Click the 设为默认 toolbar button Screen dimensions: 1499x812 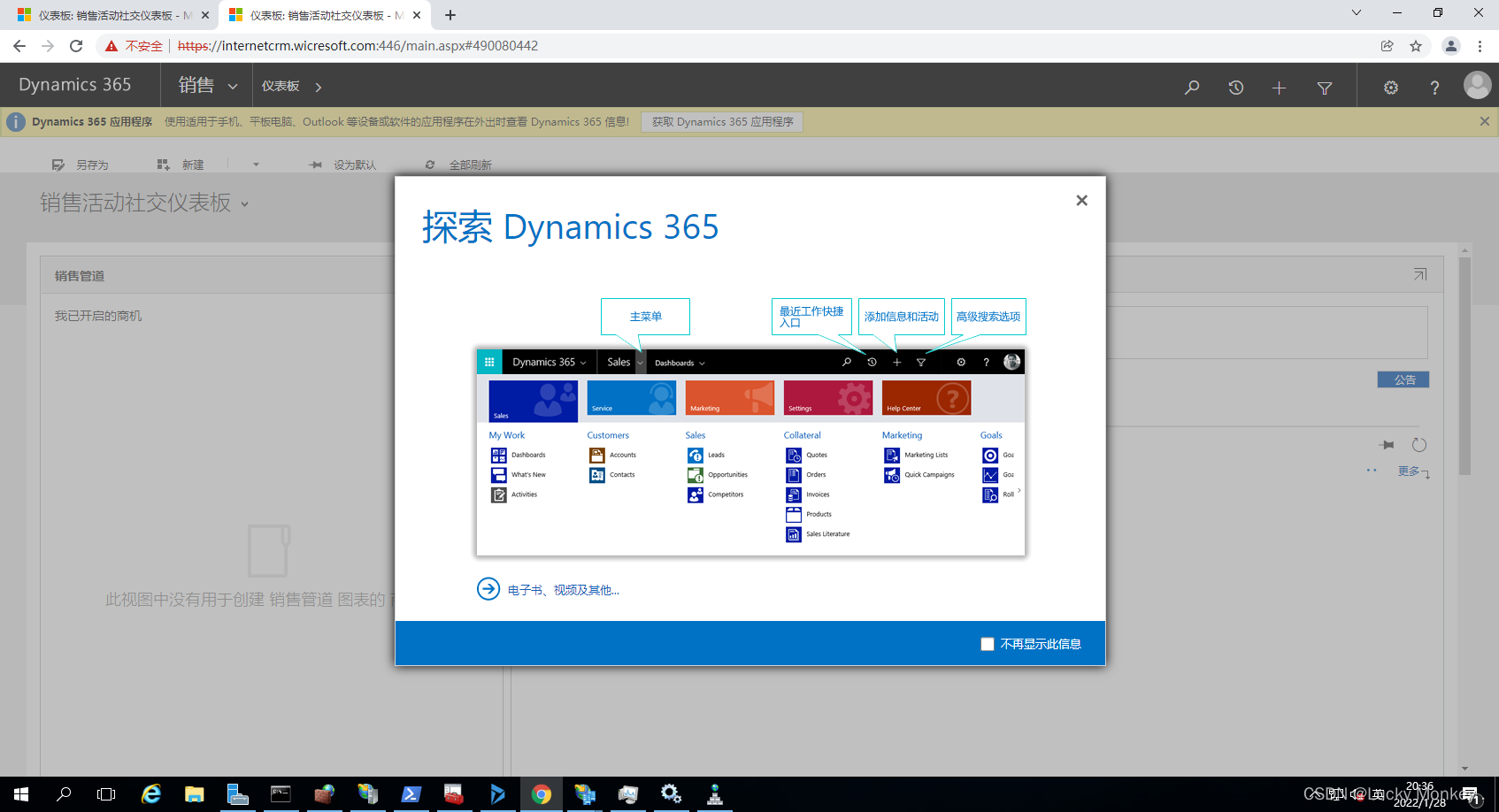pos(342,165)
